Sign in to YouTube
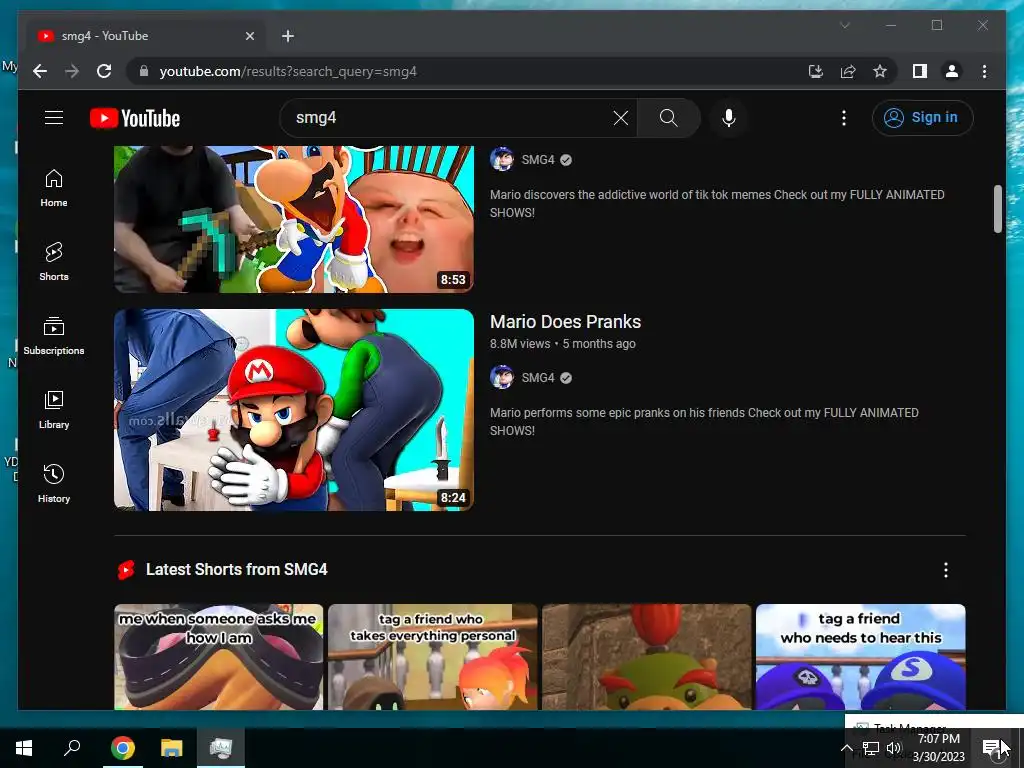Image resolution: width=1024 pixels, height=768 pixels. pos(922,118)
